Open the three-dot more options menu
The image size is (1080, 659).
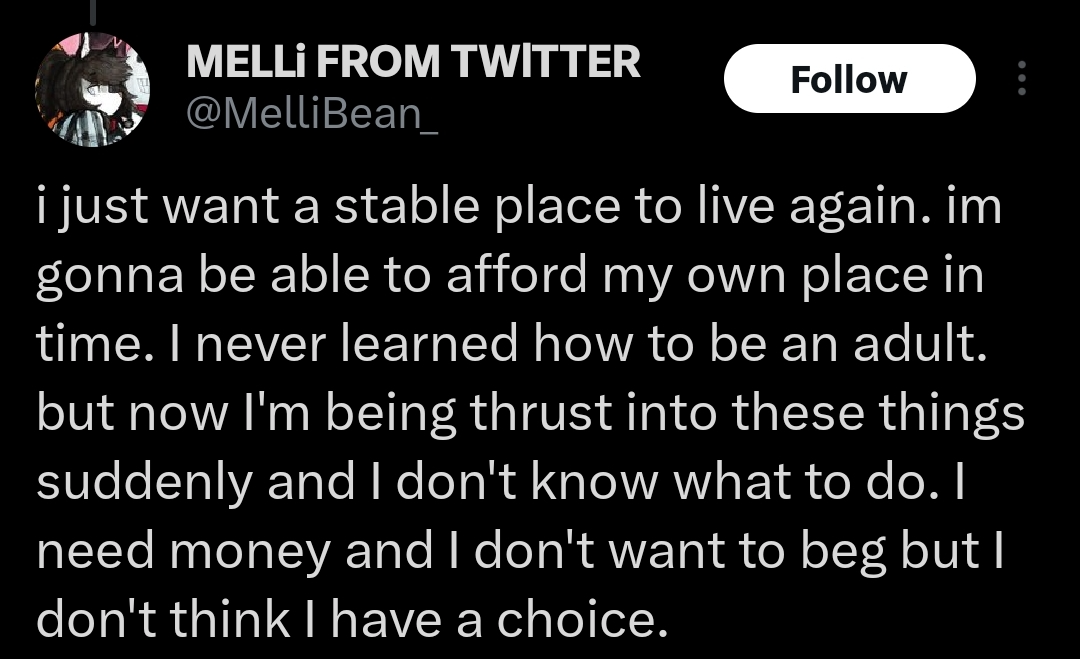[1021, 78]
